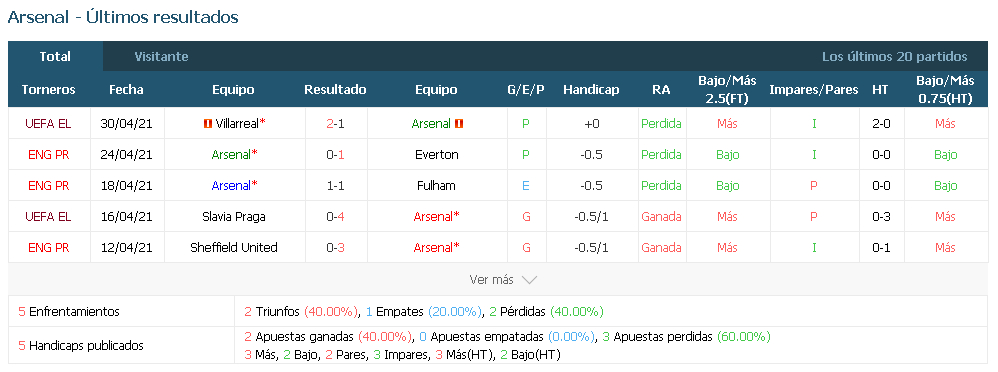Image resolution: width=998 pixels, height=372 pixels.
Task: Open Los últimos 20 partidos selector
Action: (894, 57)
